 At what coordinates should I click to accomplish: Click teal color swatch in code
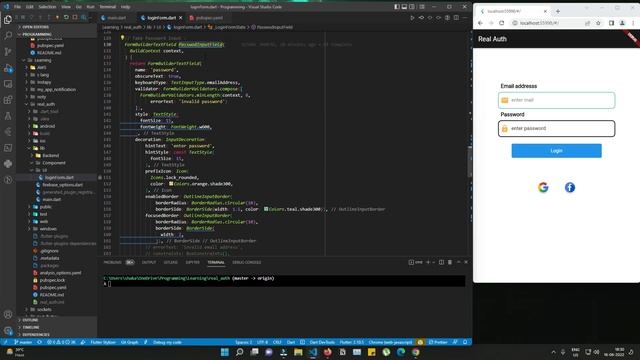click(x=266, y=209)
